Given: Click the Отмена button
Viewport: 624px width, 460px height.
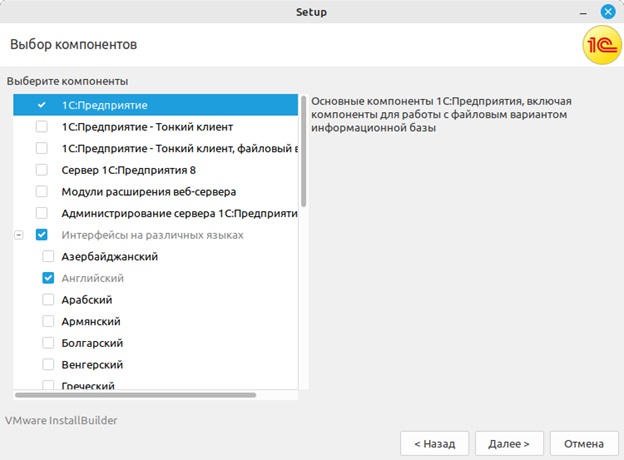Looking at the screenshot, I should click(x=583, y=443).
